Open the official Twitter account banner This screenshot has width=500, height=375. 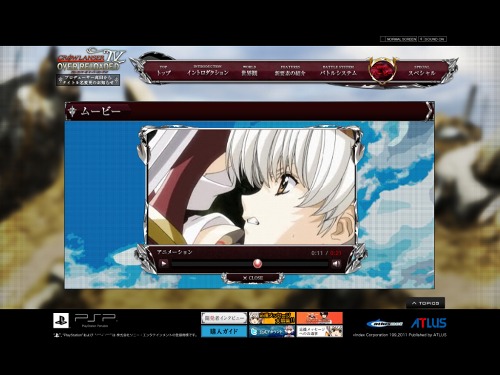coord(272,331)
